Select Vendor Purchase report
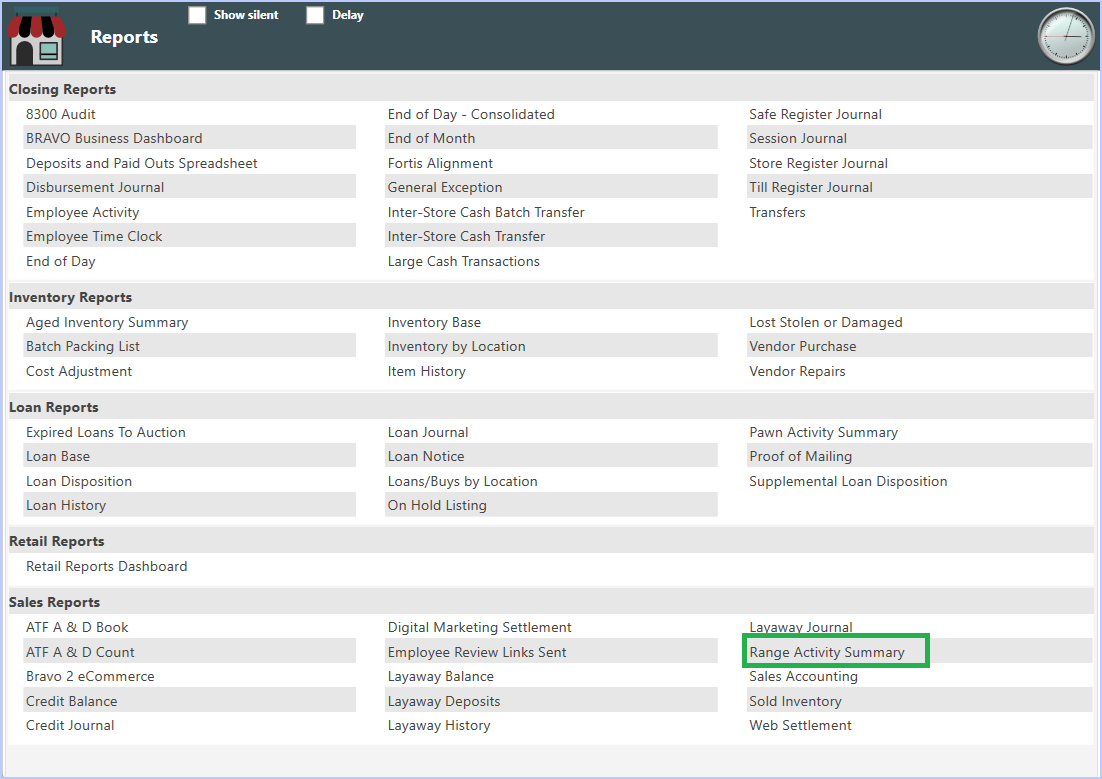Image resolution: width=1102 pixels, height=779 pixels. [x=803, y=346]
